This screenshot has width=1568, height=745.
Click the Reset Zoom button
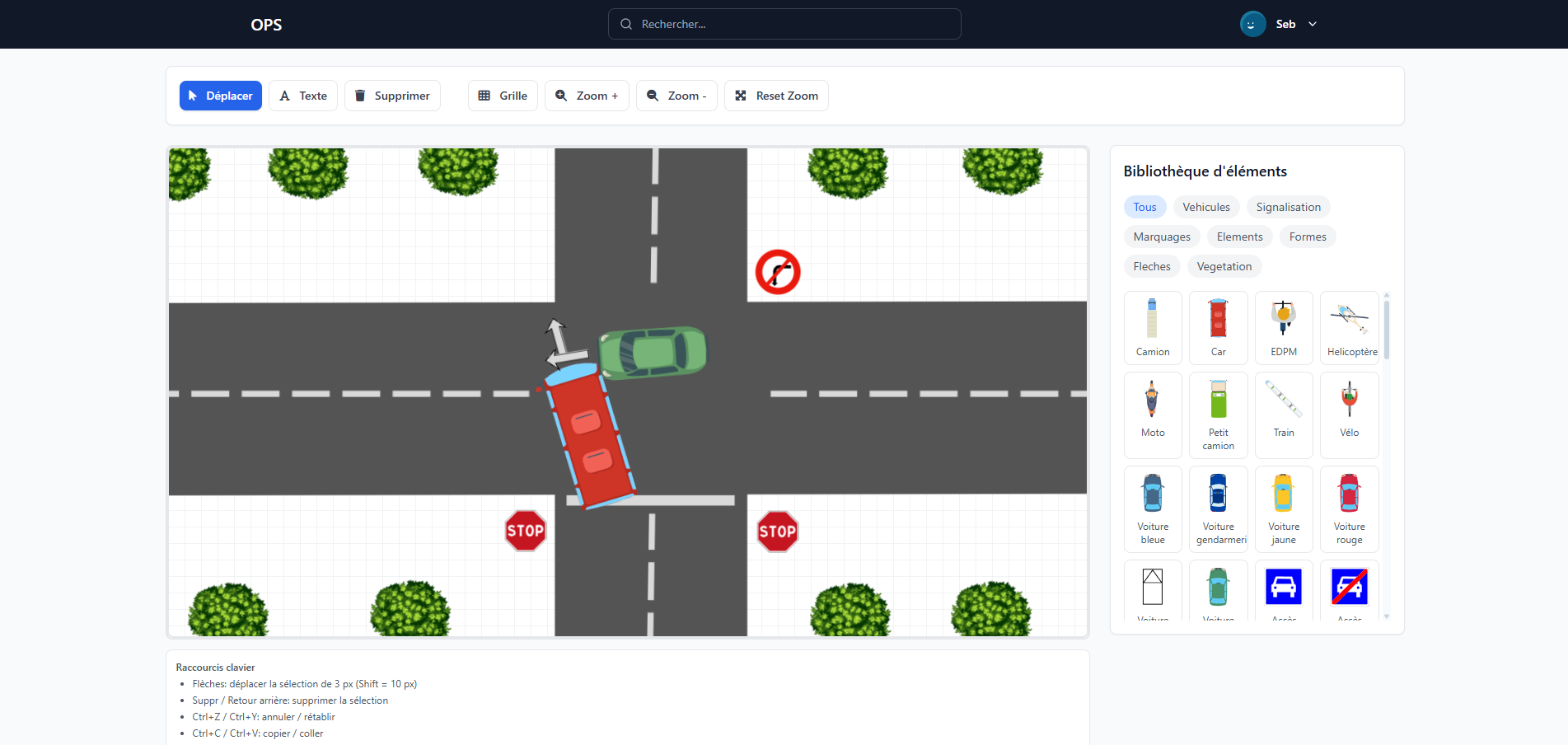pos(775,96)
